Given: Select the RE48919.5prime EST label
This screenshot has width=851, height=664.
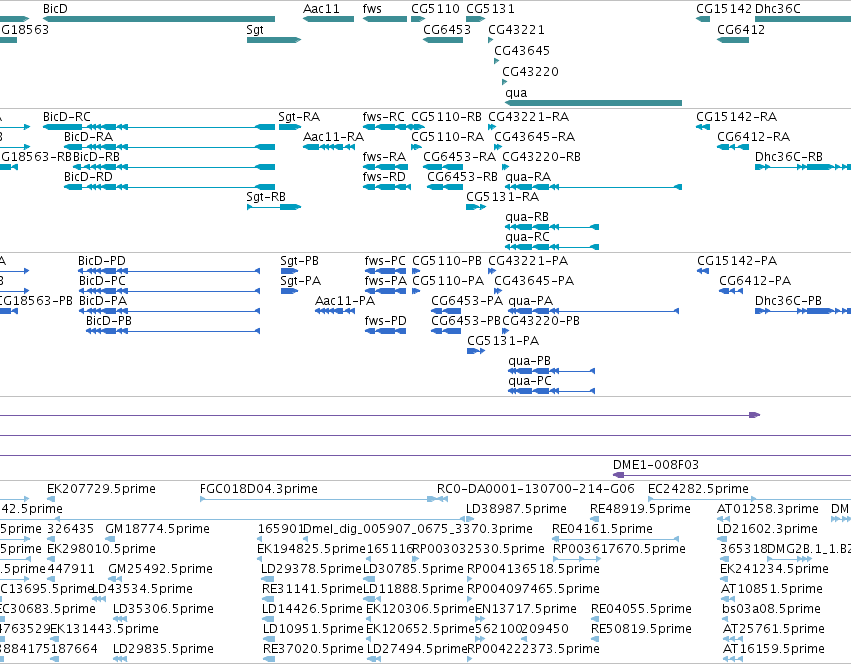Looking at the screenshot, I should pos(640,509).
